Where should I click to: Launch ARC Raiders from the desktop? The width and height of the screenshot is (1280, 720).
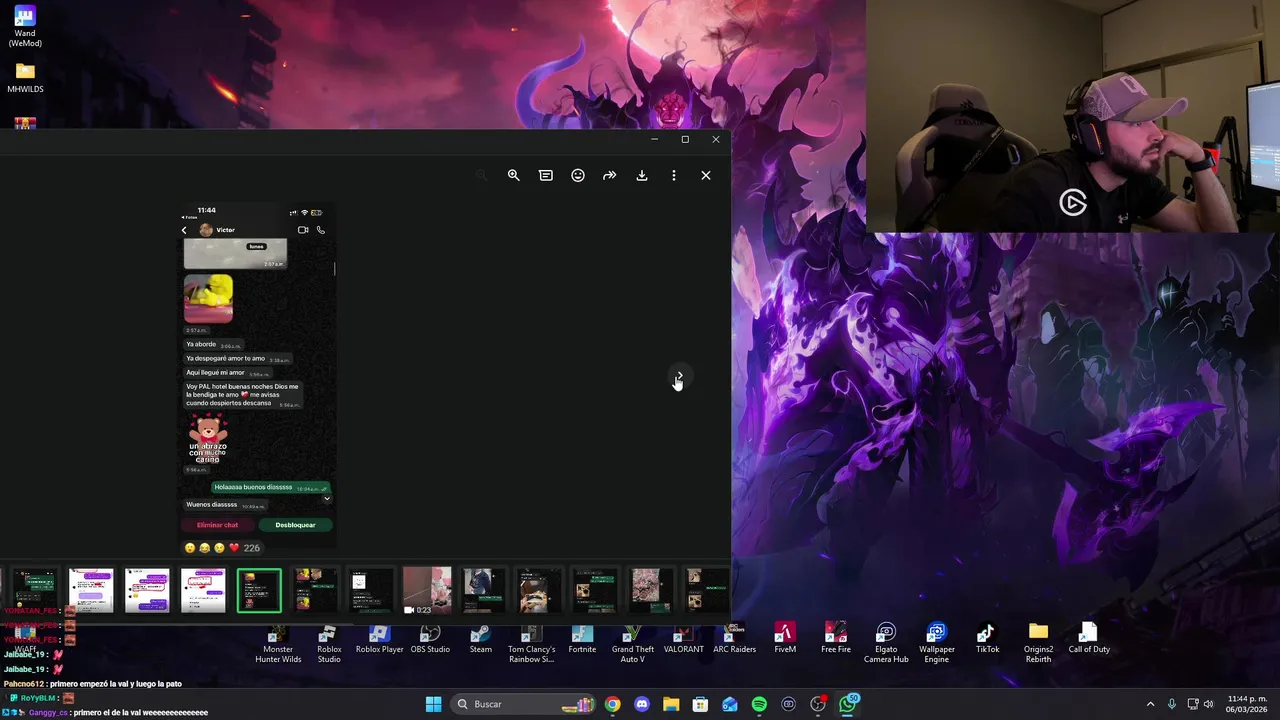click(734, 640)
